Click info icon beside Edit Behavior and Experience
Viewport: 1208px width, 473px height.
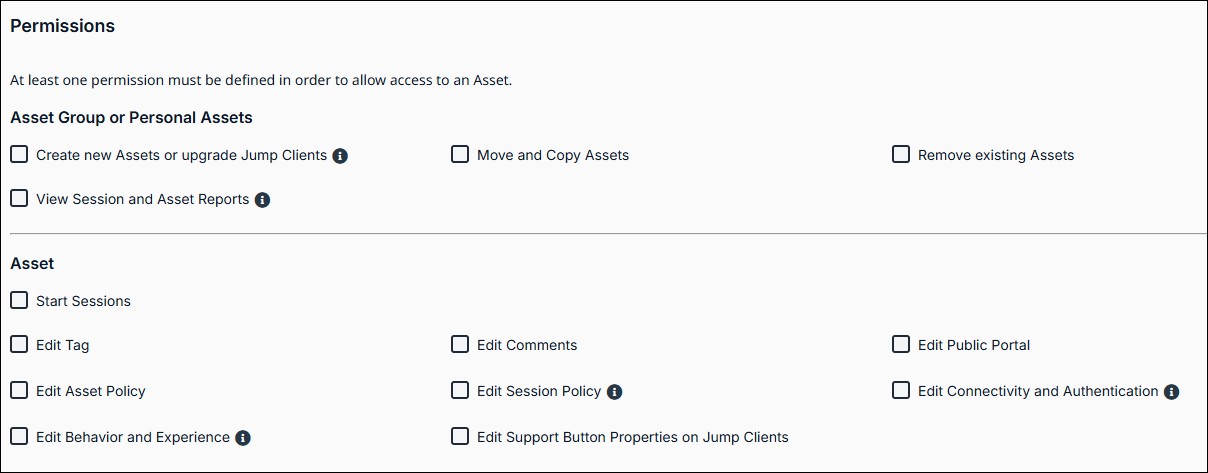(x=242, y=438)
